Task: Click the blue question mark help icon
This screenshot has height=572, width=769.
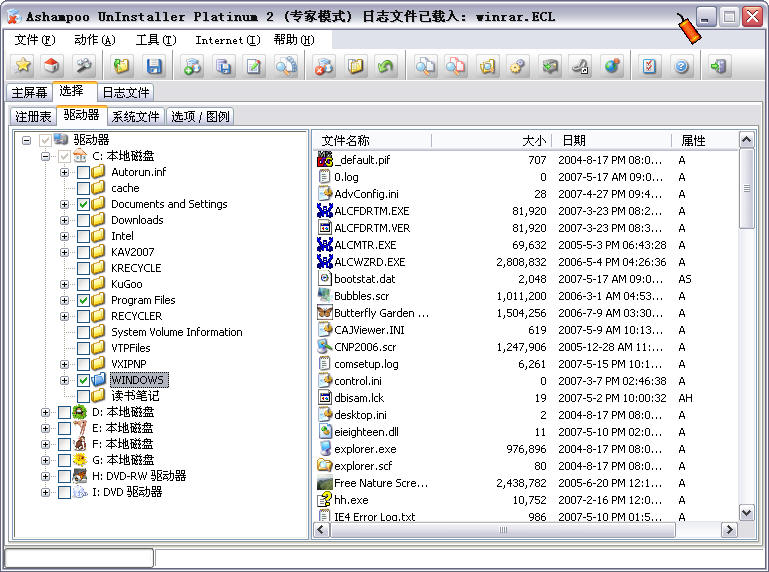Action: pos(681,66)
